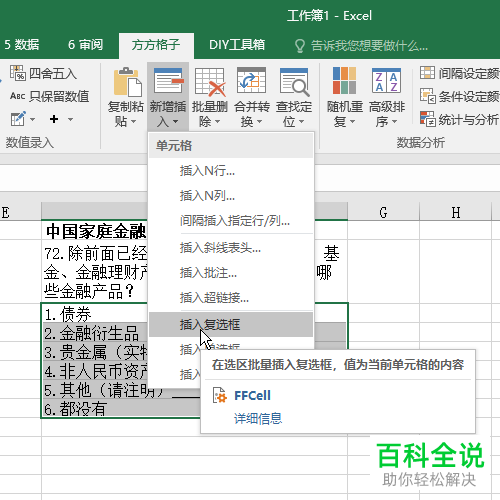Open the 批量删除 dropdown arrow
The height and width of the screenshot is (500, 500).
(x=217, y=122)
